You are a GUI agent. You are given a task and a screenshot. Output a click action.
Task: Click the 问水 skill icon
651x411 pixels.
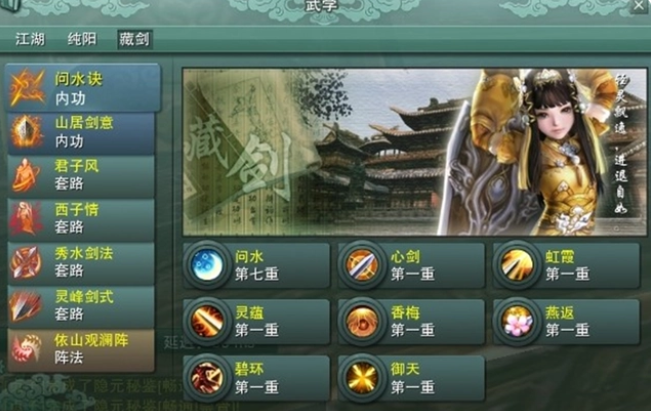tap(207, 265)
